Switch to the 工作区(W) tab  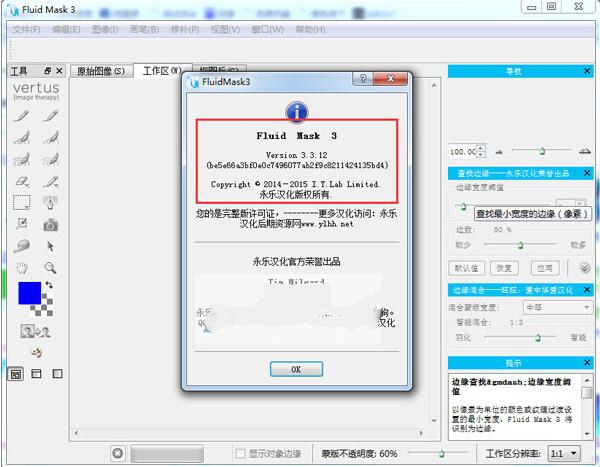(x=162, y=71)
